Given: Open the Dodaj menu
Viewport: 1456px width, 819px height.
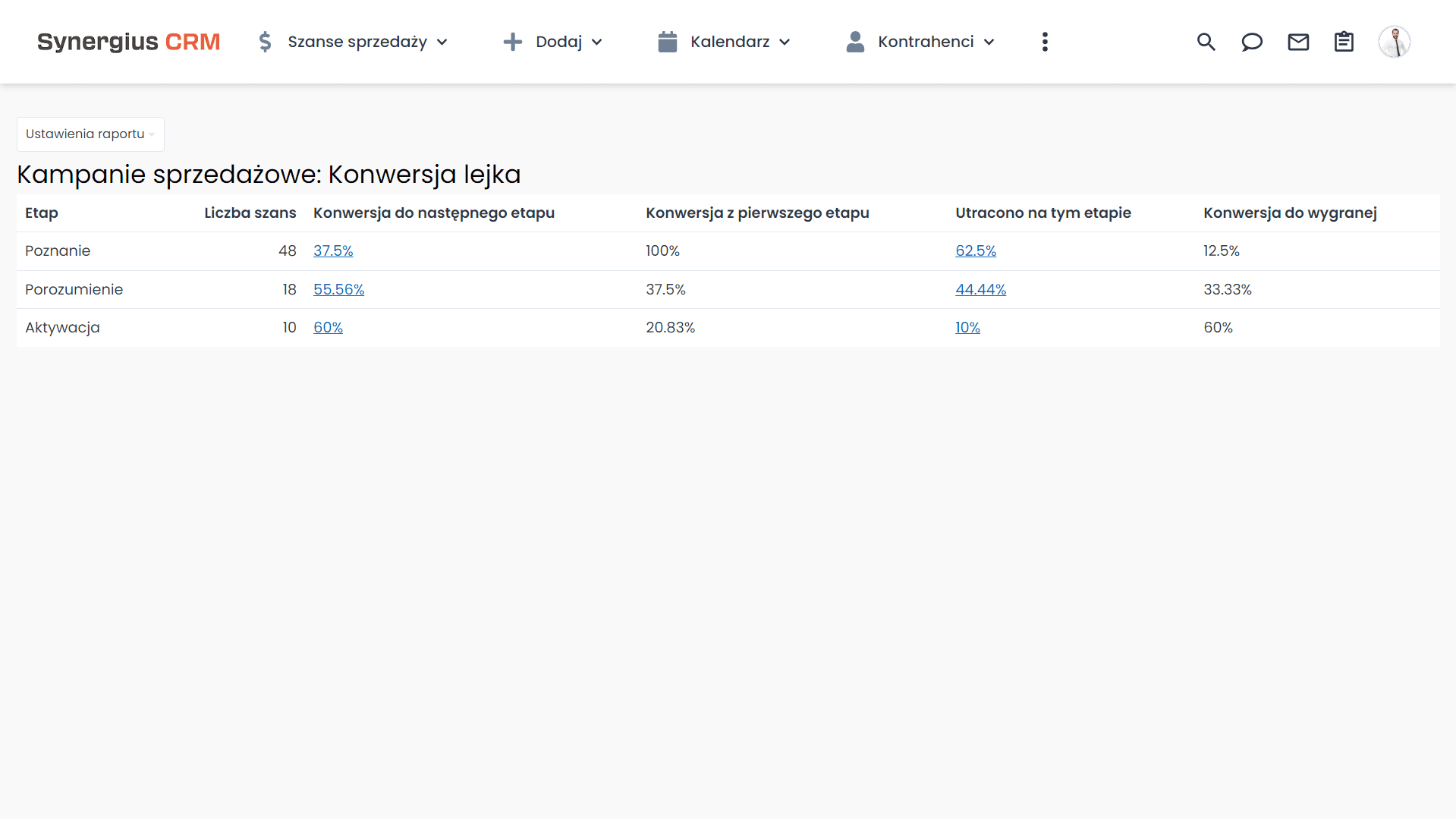Looking at the screenshot, I should [558, 42].
